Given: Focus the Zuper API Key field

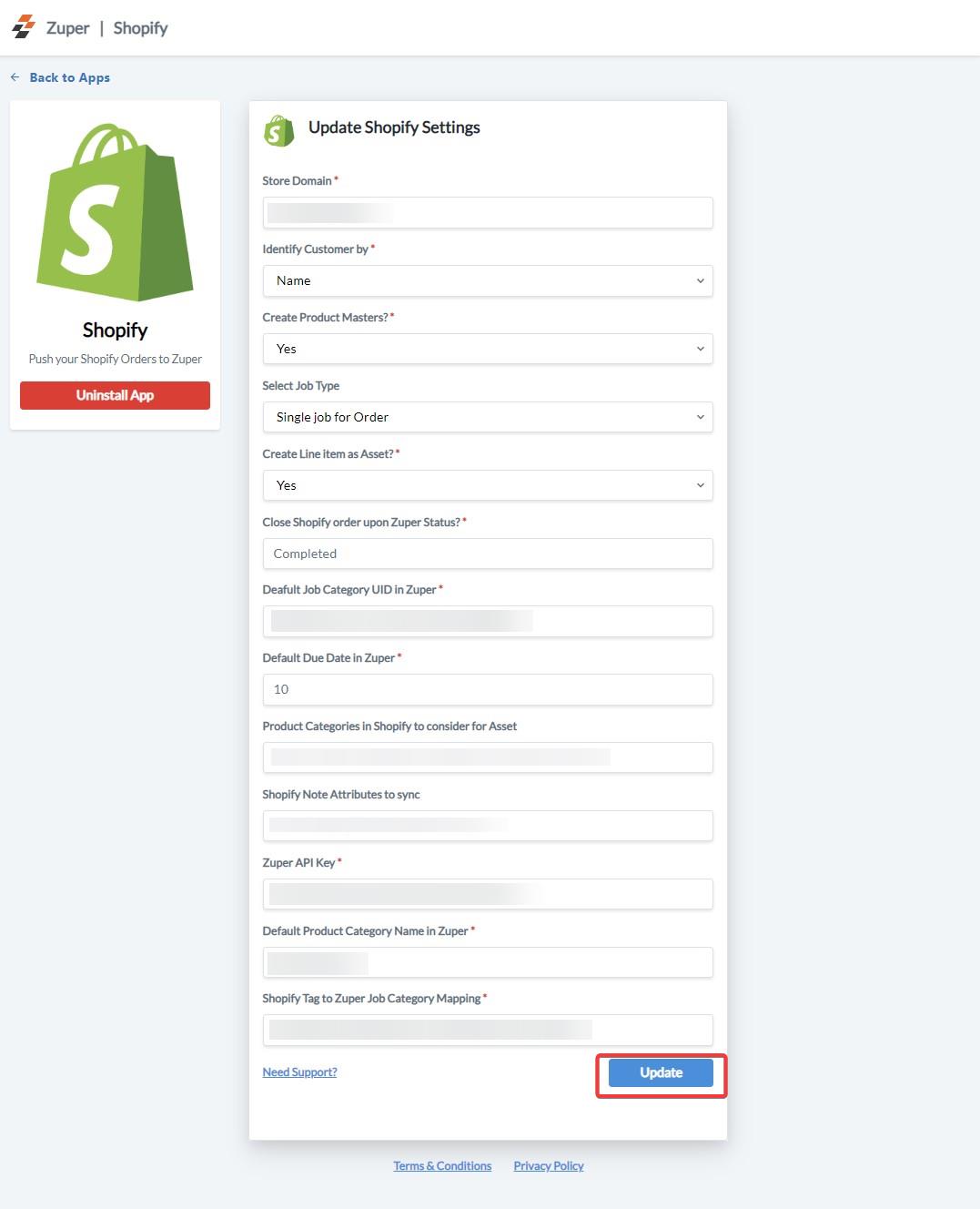Looking at the screenshot, I should 488,894.
